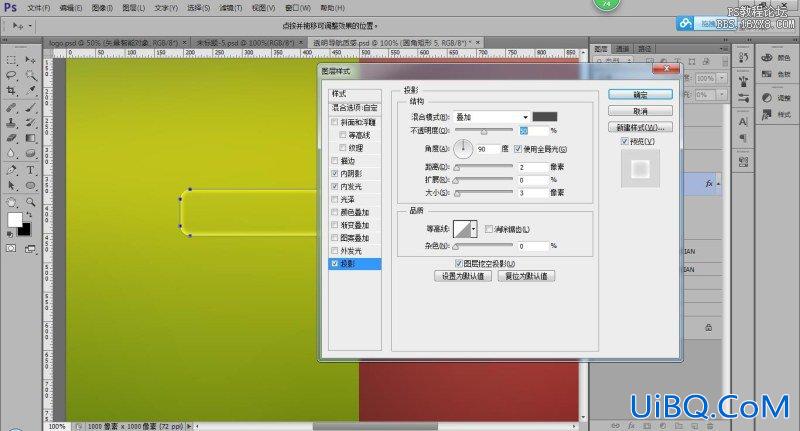Viewport: 800px width, 431px height.
Task: Select the Brush tool
Action: [31, 108]
